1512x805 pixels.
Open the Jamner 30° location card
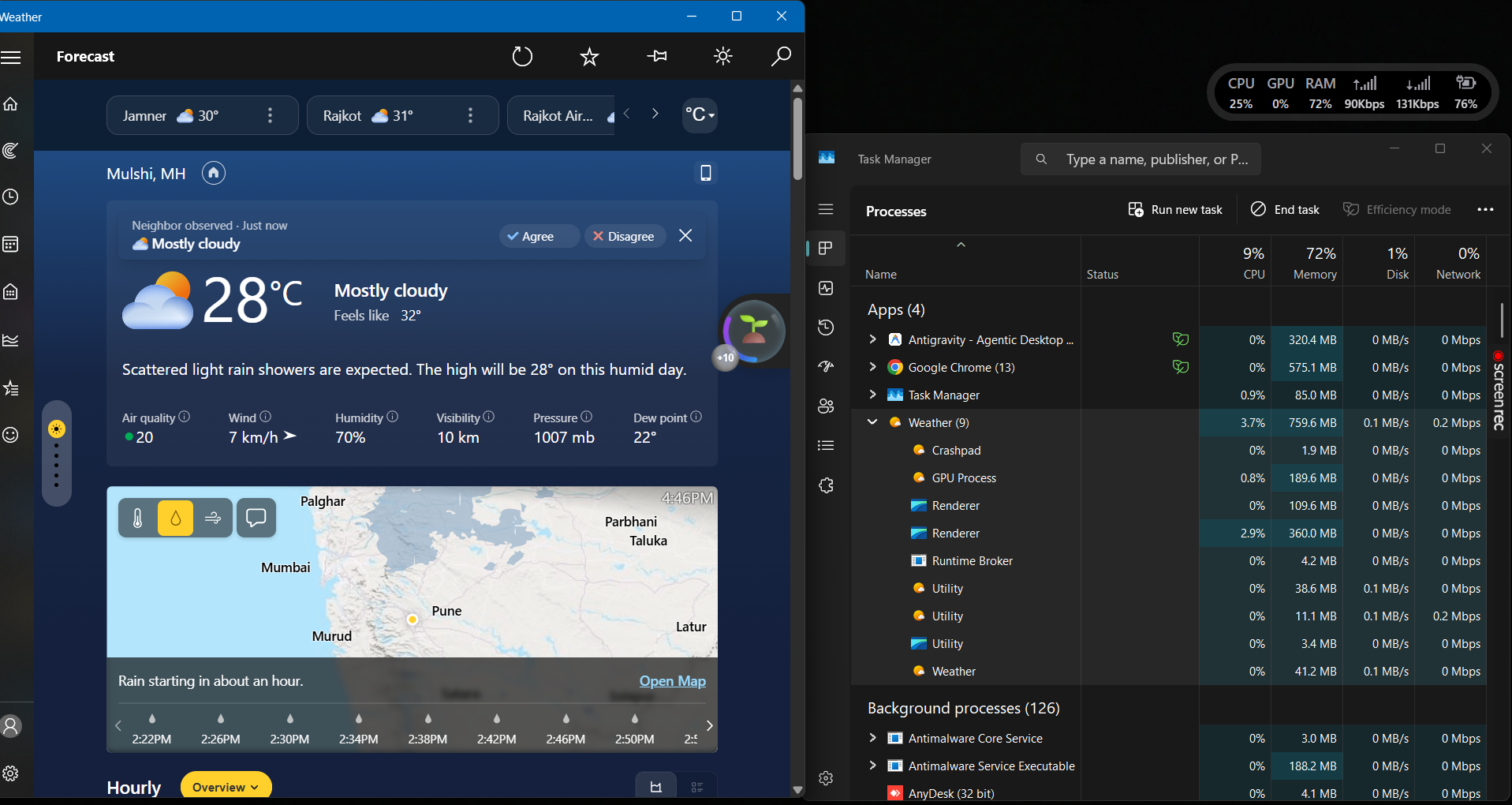coord(203,115)
